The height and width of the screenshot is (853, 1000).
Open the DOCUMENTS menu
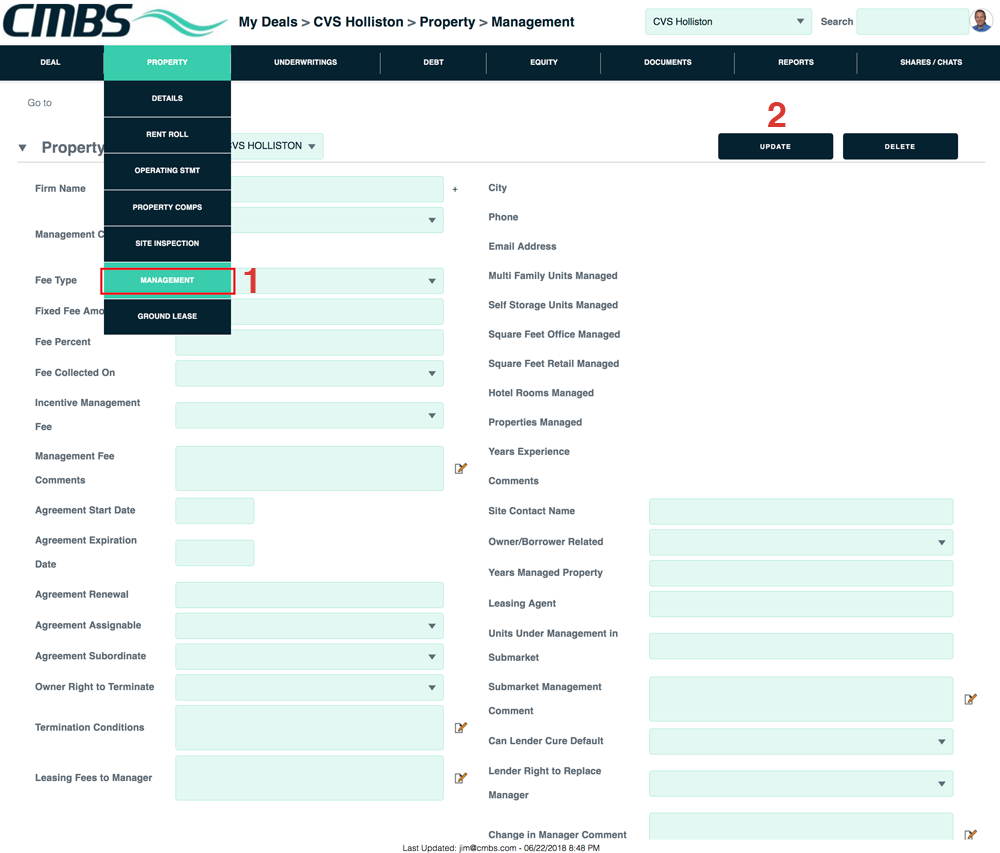[x=668, y=62]
